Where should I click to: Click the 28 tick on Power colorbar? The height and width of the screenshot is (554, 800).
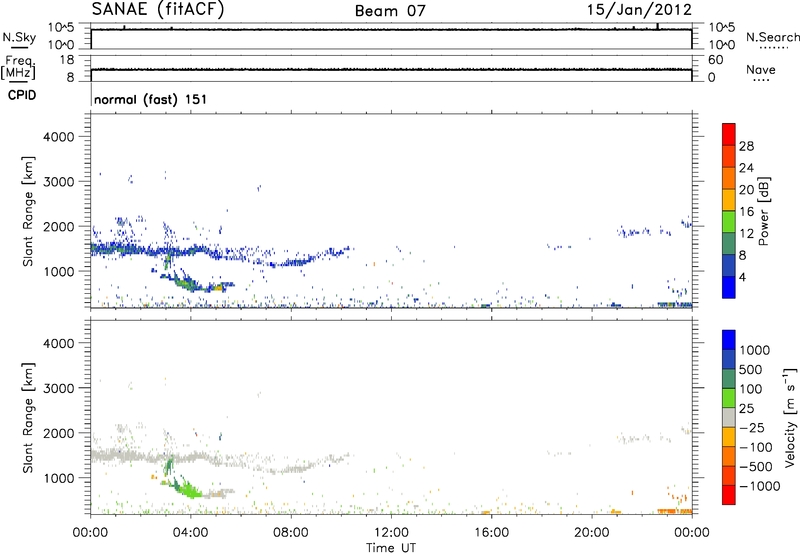coord(746,146)
